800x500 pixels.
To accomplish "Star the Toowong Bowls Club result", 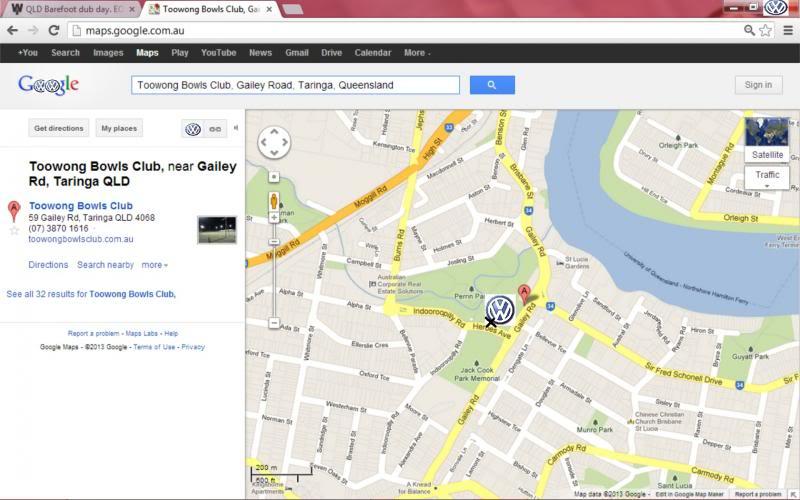I will click(x=14, y=231).
